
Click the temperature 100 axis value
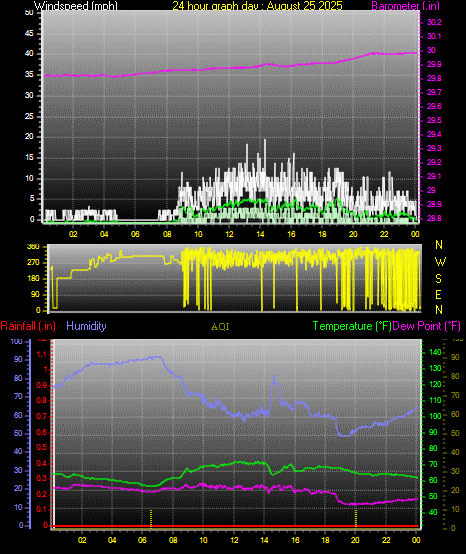(x=435, y=416)
